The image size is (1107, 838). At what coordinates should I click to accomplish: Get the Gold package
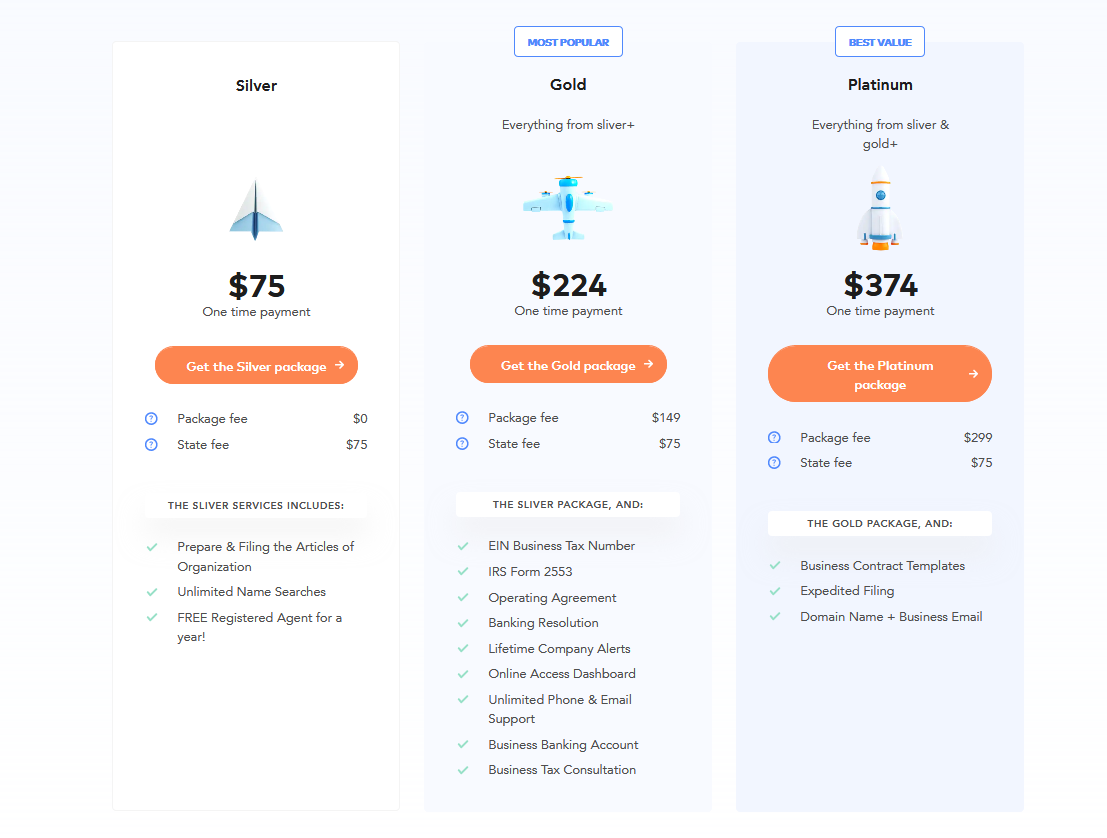(568, 365)
